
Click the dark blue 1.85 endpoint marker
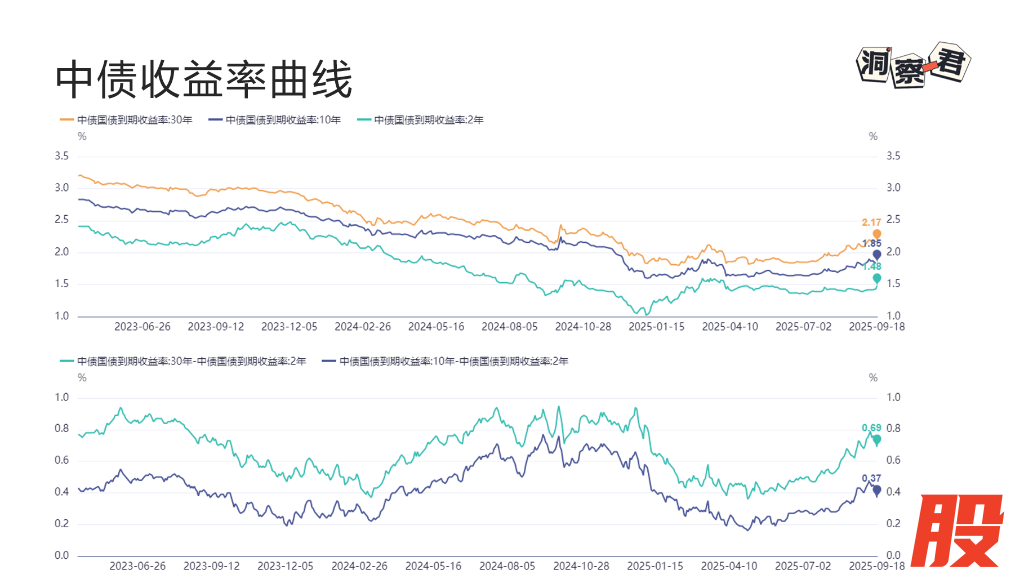pos(877,255)
